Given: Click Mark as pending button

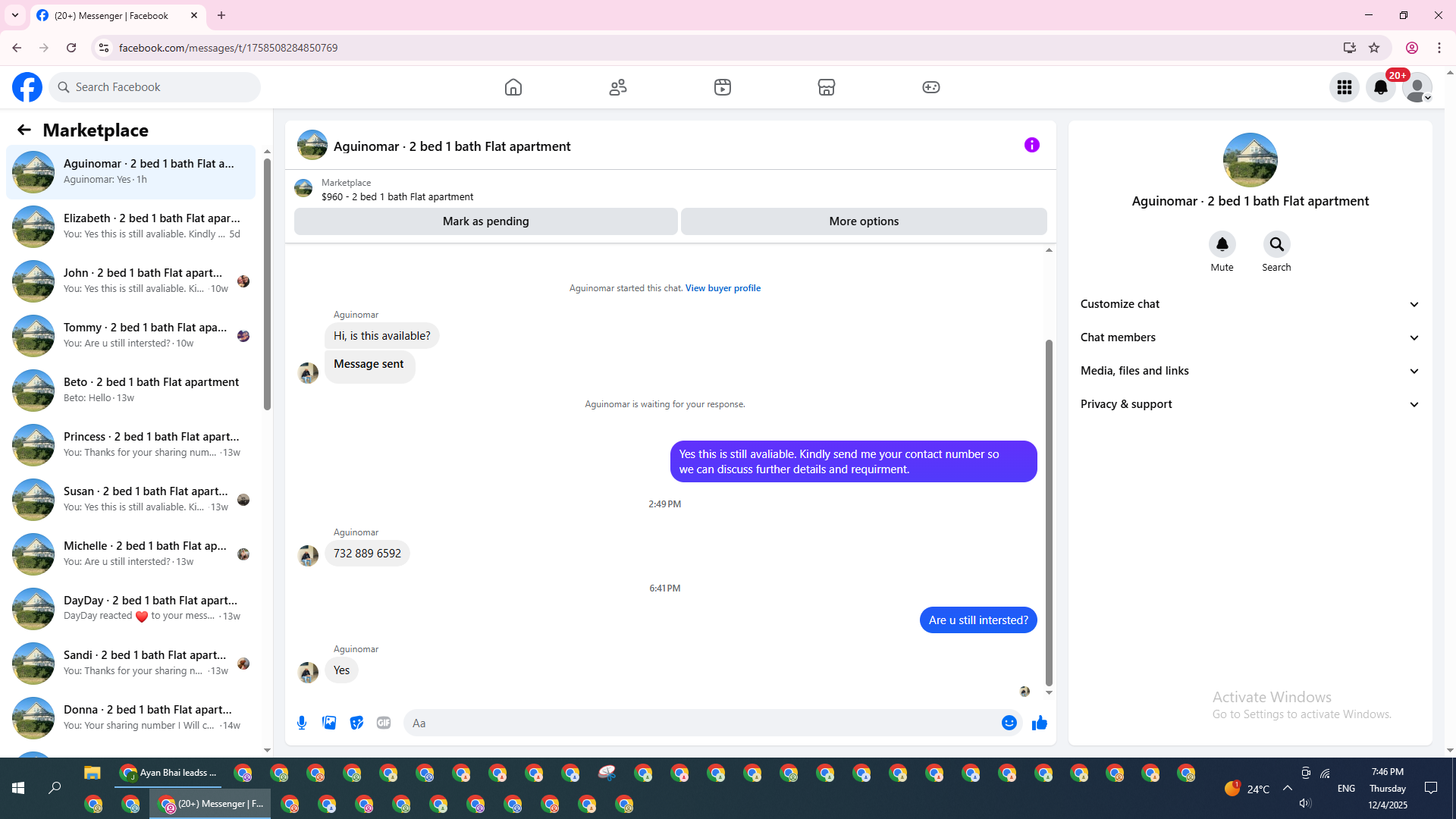Looking at the screenshot, I should point(485,221).
